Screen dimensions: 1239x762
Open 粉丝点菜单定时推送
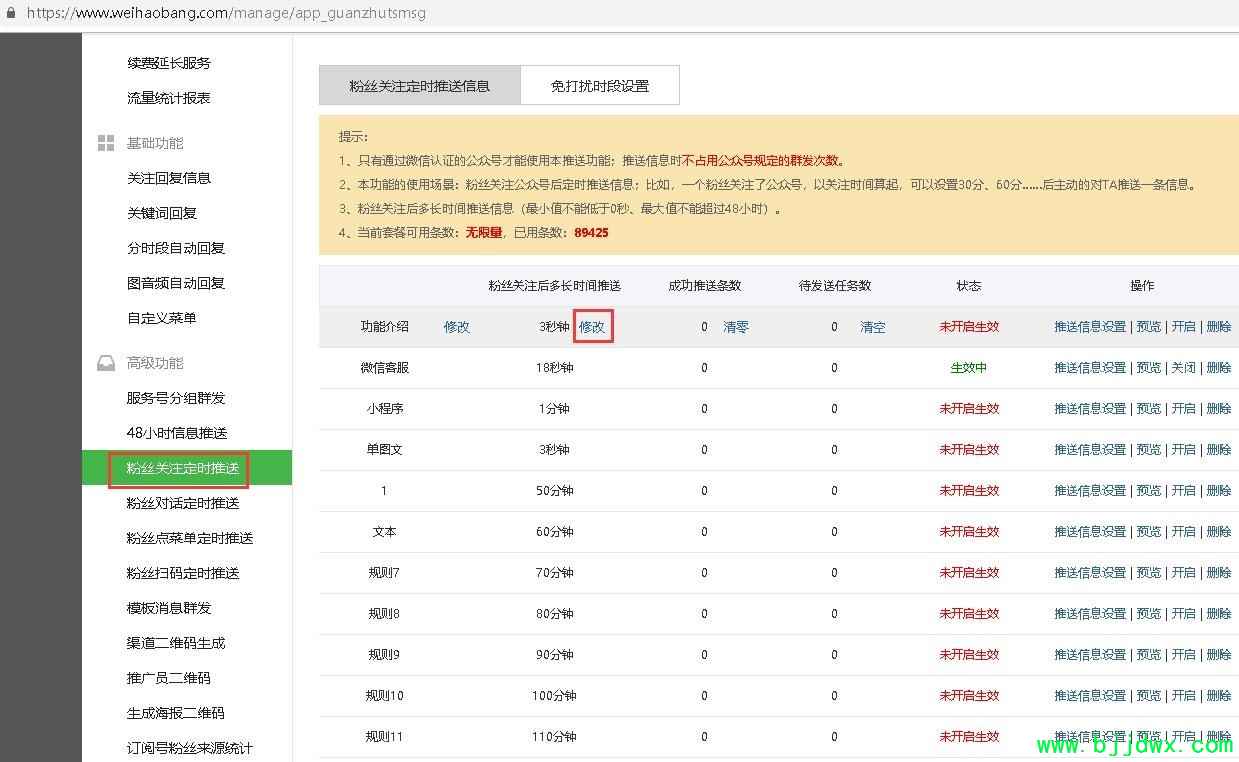190,538
